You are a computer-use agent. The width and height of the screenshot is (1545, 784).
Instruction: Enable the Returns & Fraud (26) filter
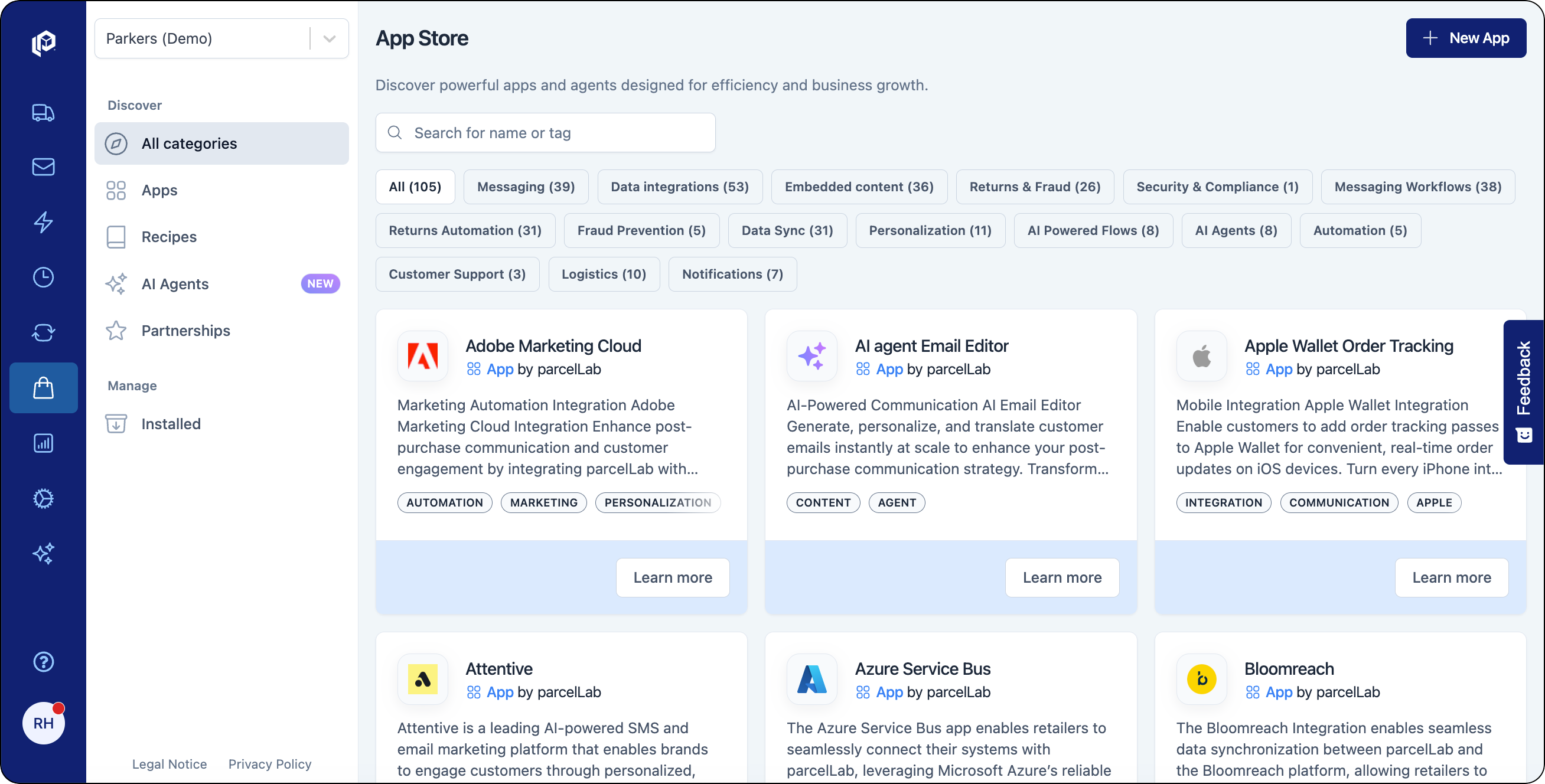point(1035,187)
